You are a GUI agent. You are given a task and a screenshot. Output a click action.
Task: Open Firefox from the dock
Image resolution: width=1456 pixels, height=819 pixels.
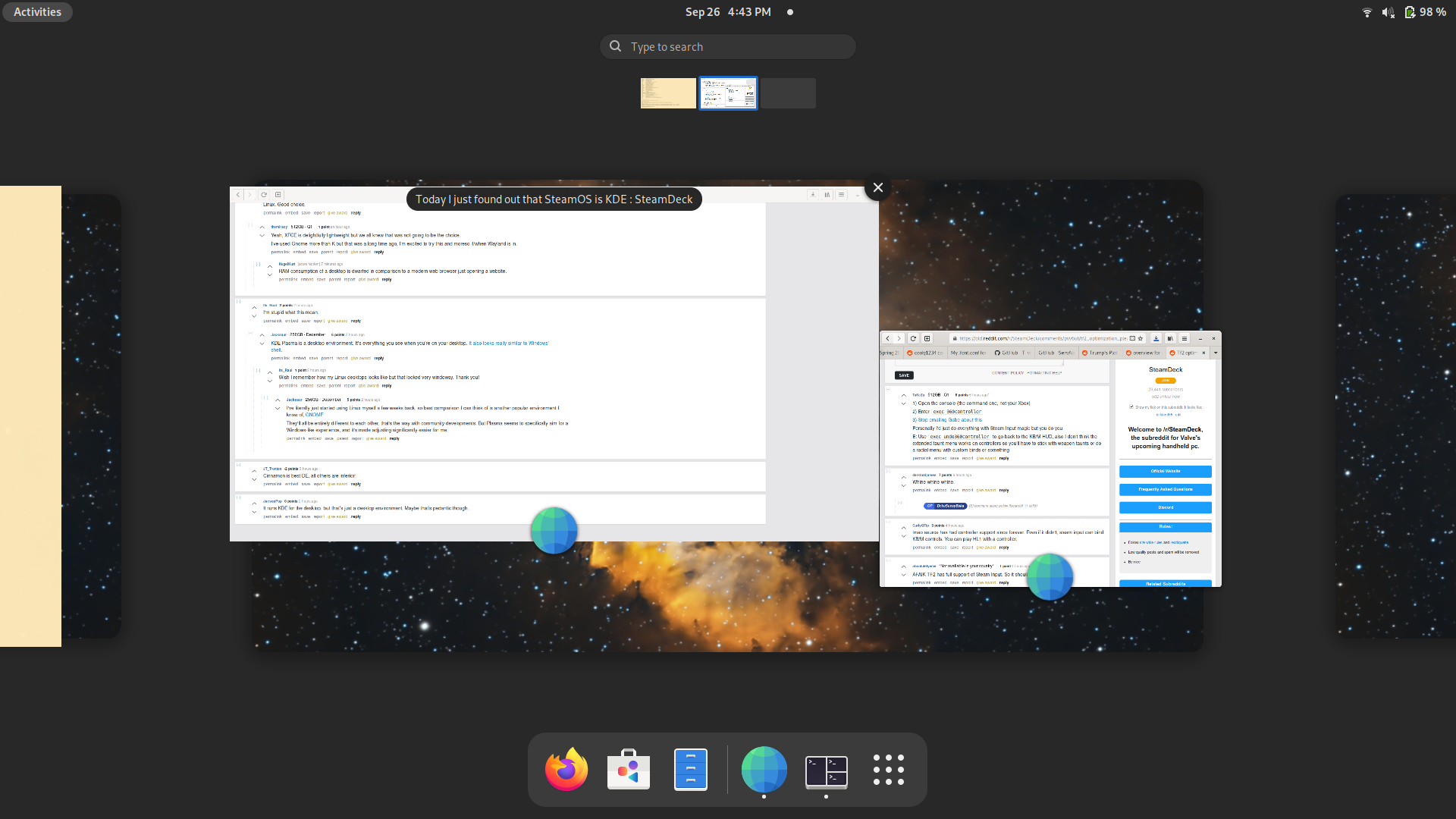pyautogui.click(x=566, y=769)
